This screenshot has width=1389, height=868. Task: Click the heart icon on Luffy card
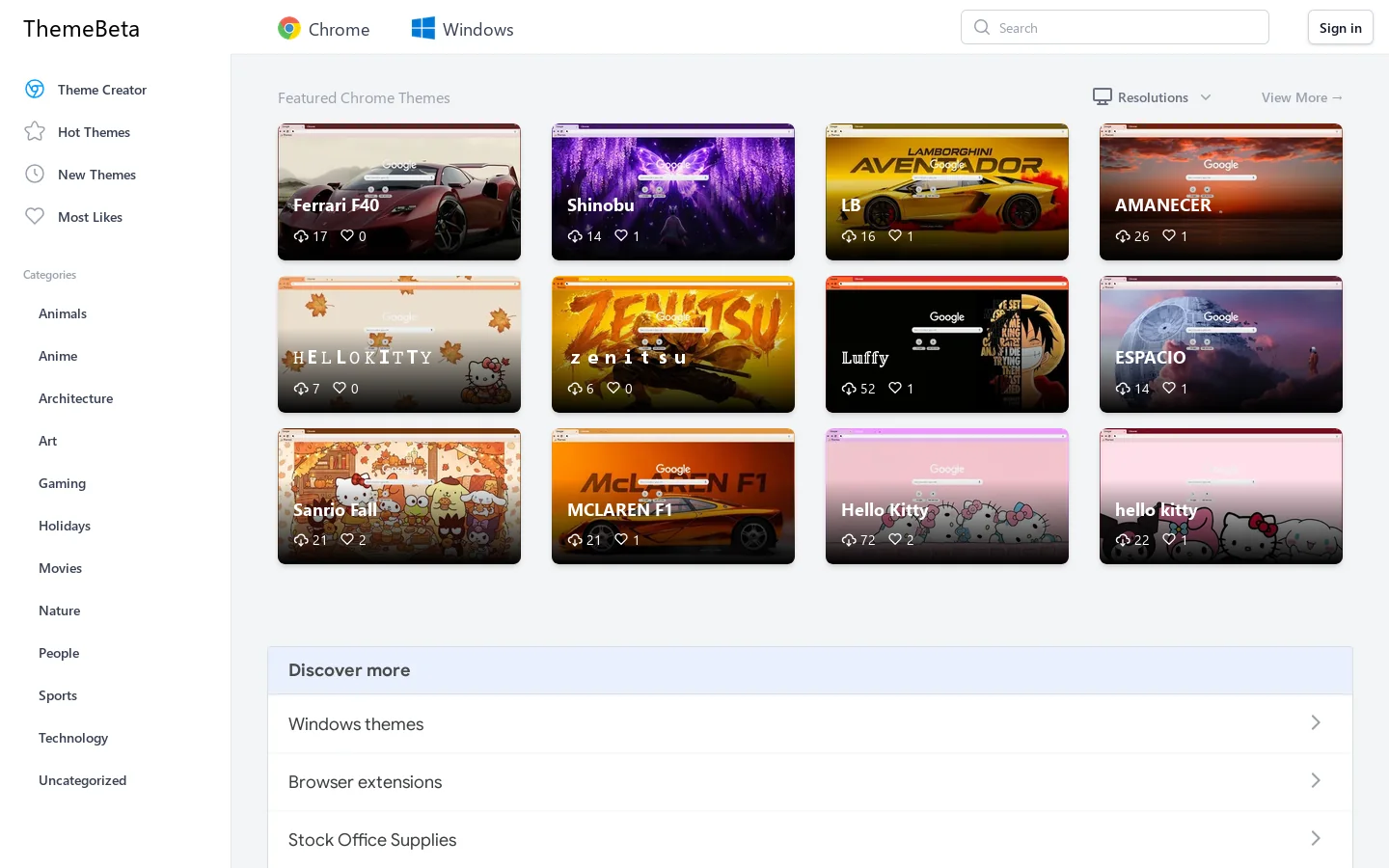895,388
